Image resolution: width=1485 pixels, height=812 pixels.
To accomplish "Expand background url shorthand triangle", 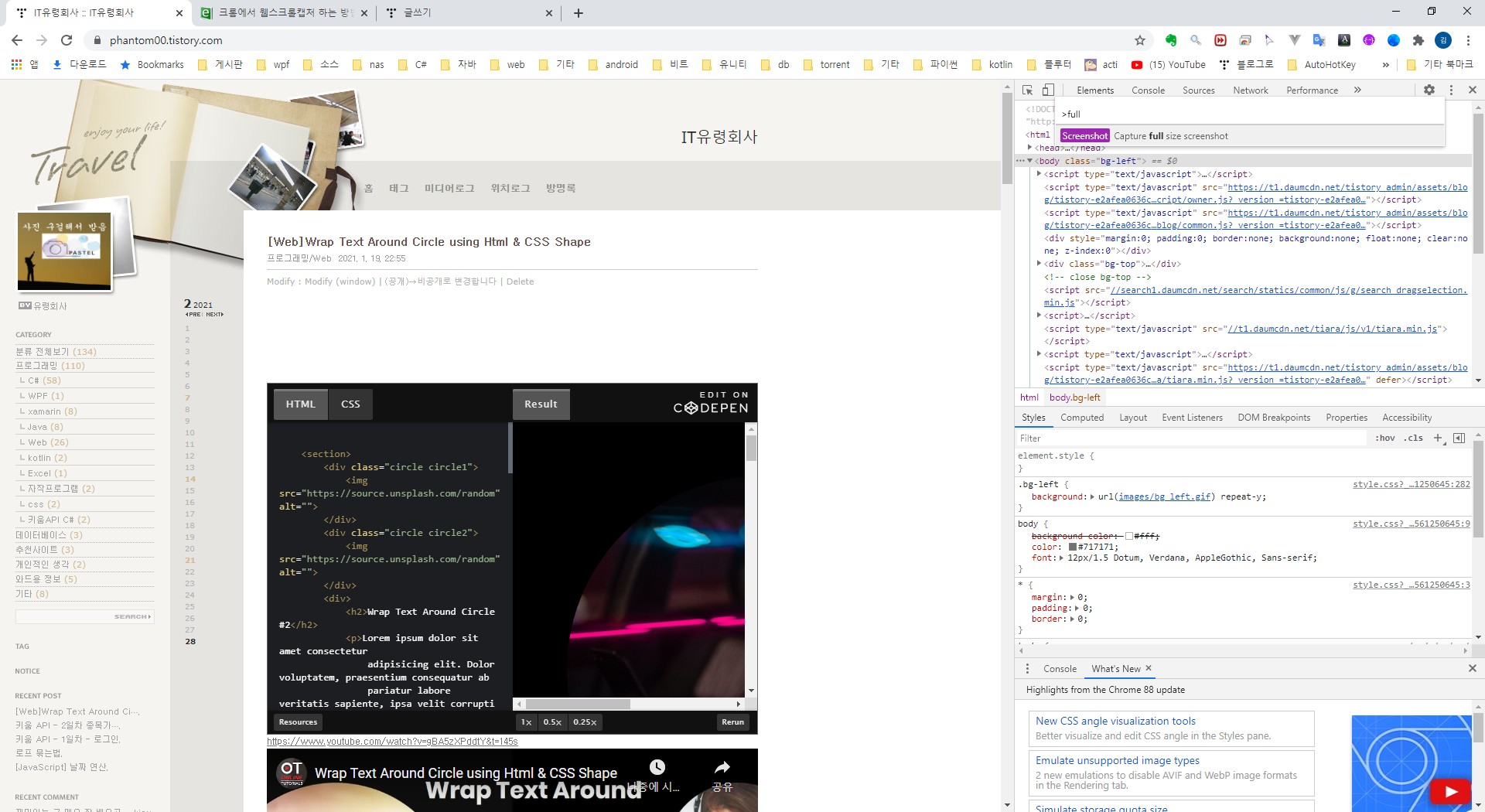I will coord(1092,497).
